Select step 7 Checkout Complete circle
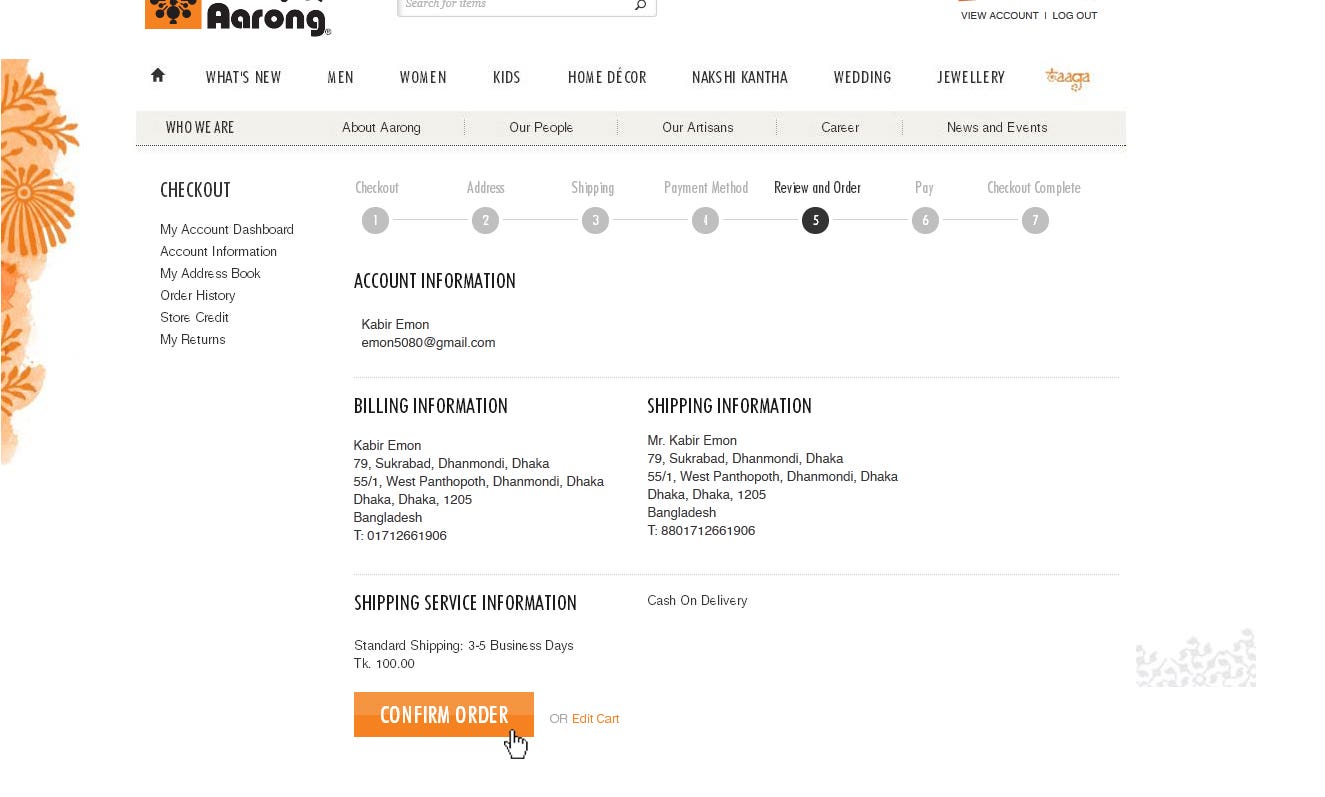Image resolution: width=1325 pixels, height=797 pixels. (x=1035, y=220)
